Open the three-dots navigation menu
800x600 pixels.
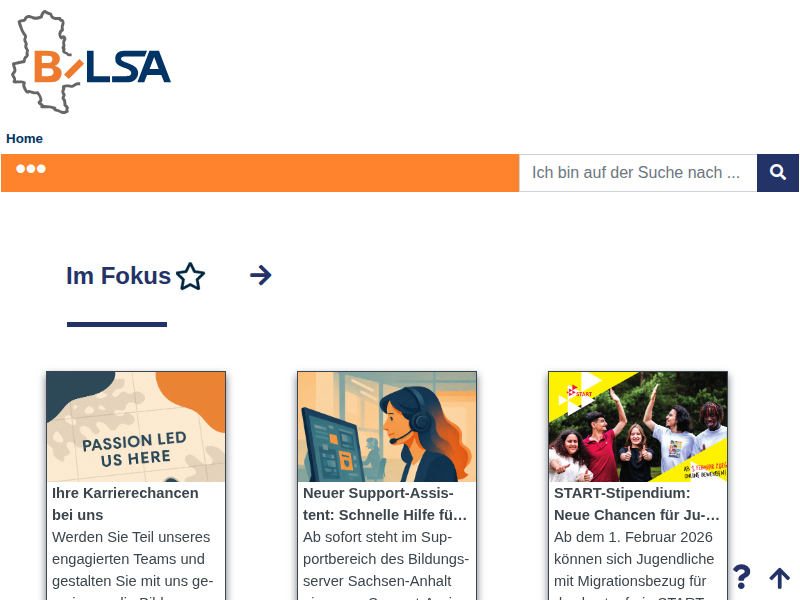point(31,169)
